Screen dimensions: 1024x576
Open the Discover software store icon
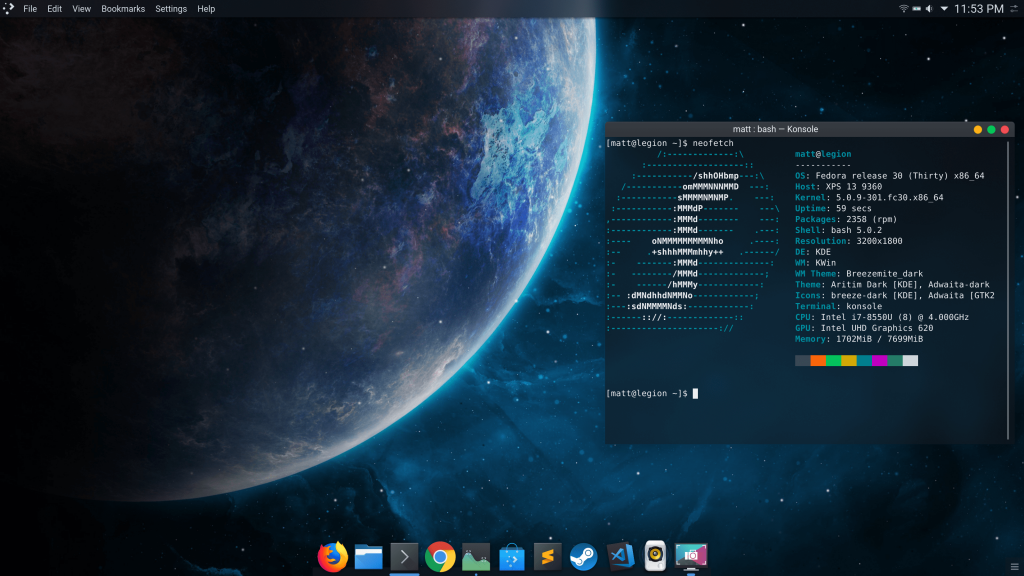click(x=512, y=556)
